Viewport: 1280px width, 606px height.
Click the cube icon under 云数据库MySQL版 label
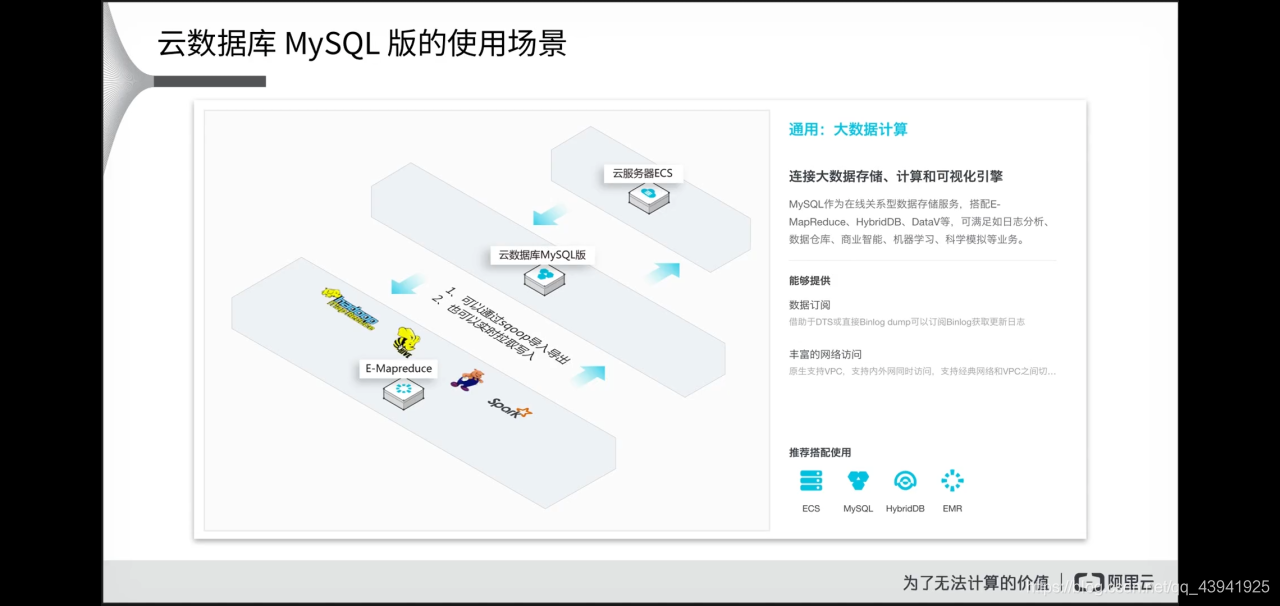pos(544,279)
